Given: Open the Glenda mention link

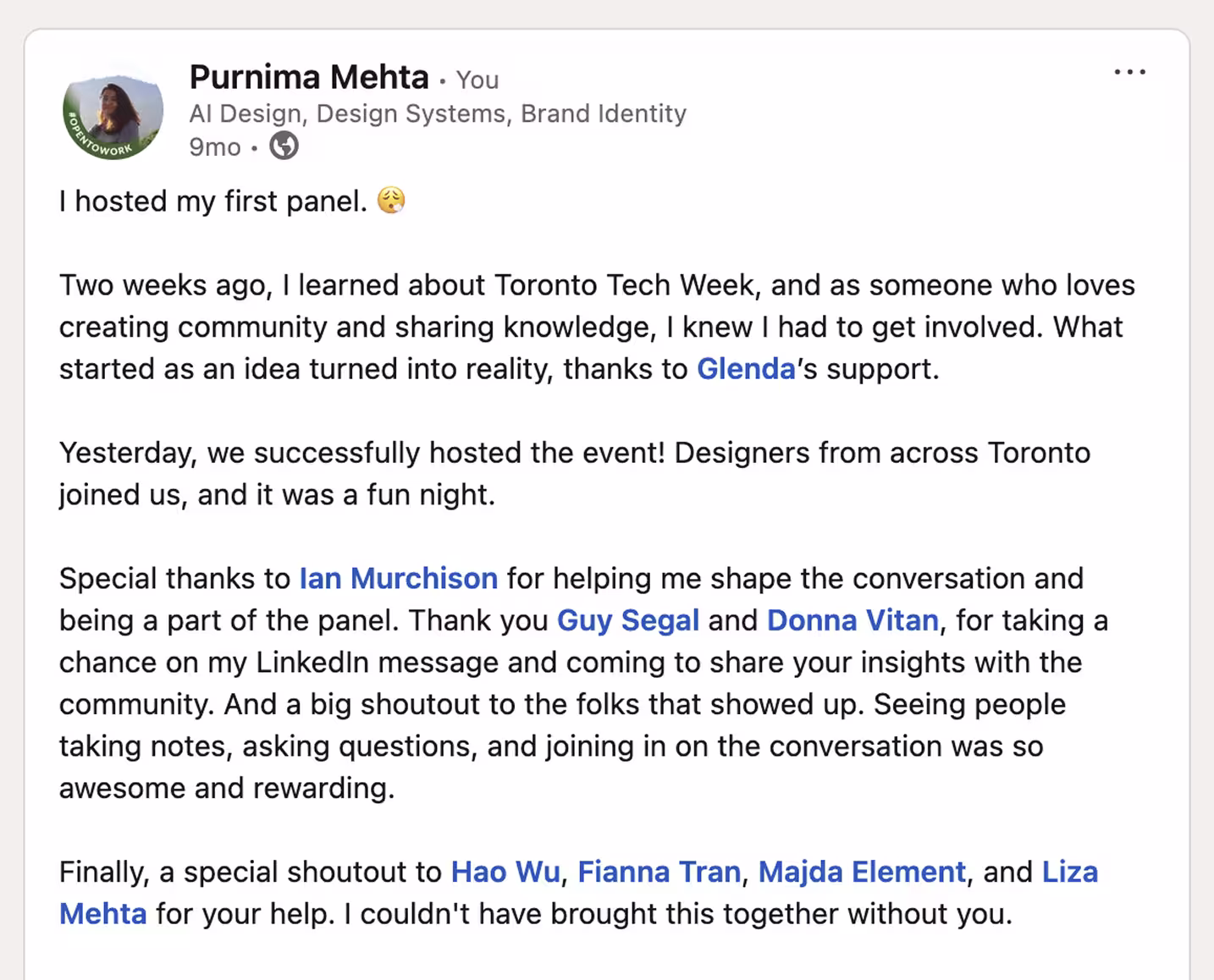Looking at the screenshot, I should click(746, 369).
